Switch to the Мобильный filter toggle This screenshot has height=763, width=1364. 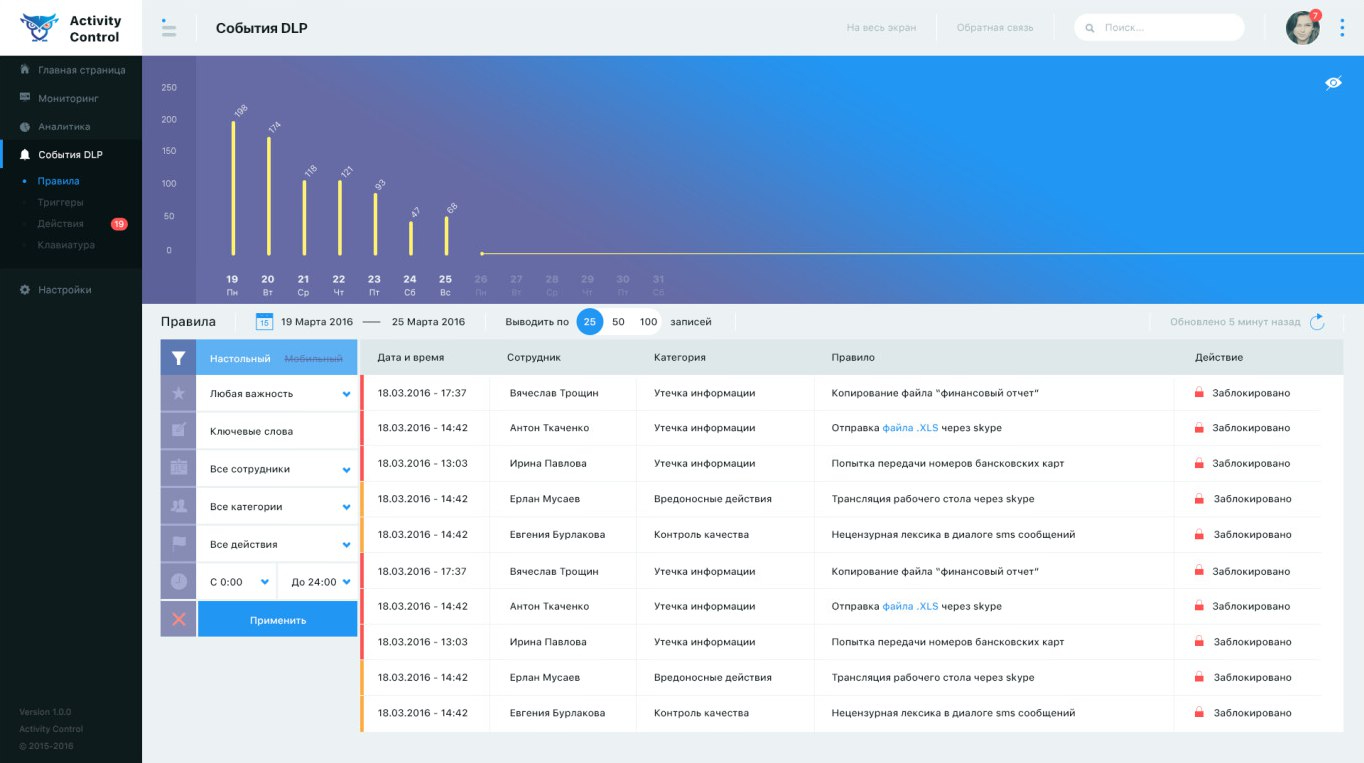click(x=313, y=358)
